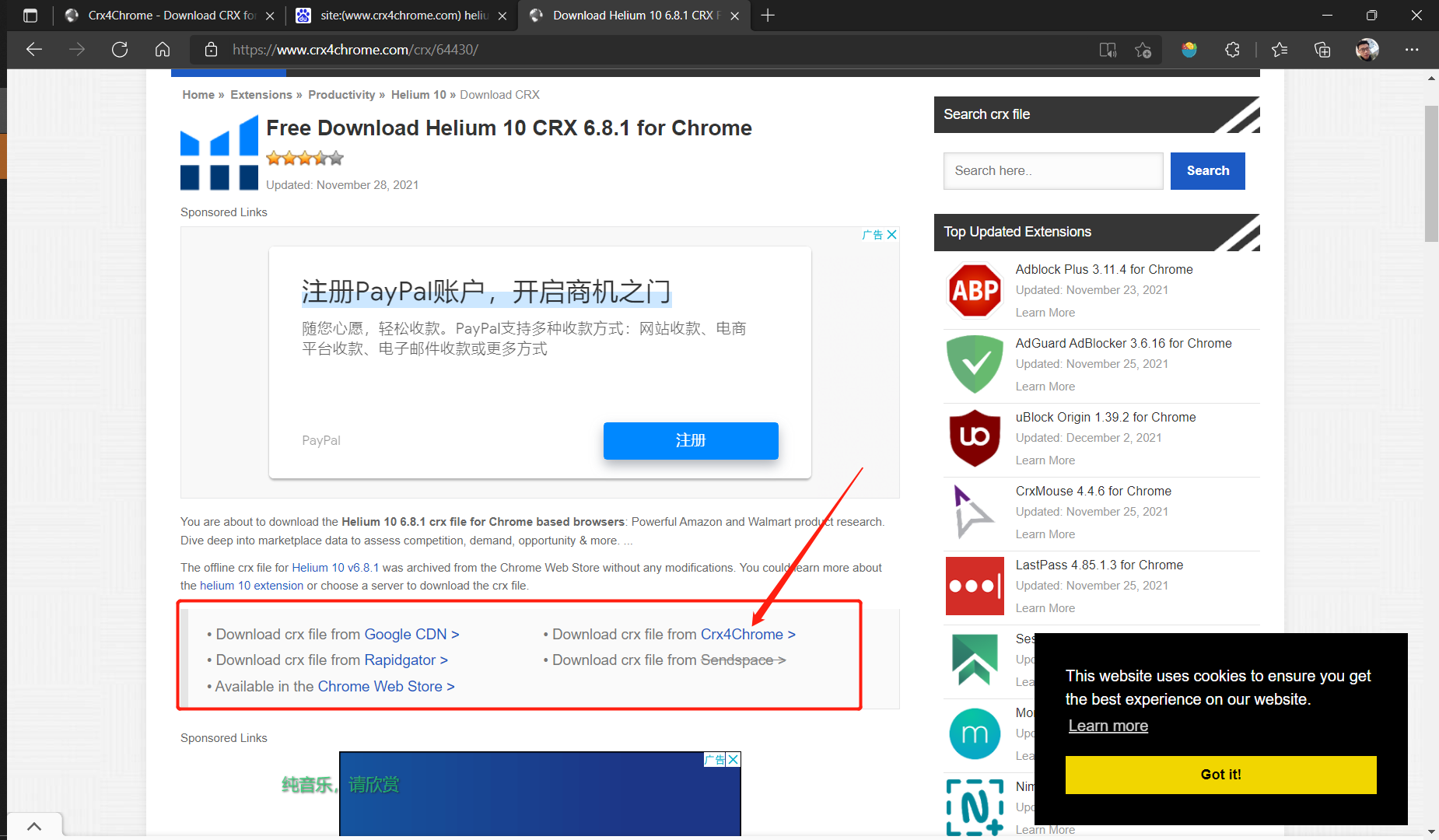Open a new tab with plus button

[768, 16]
